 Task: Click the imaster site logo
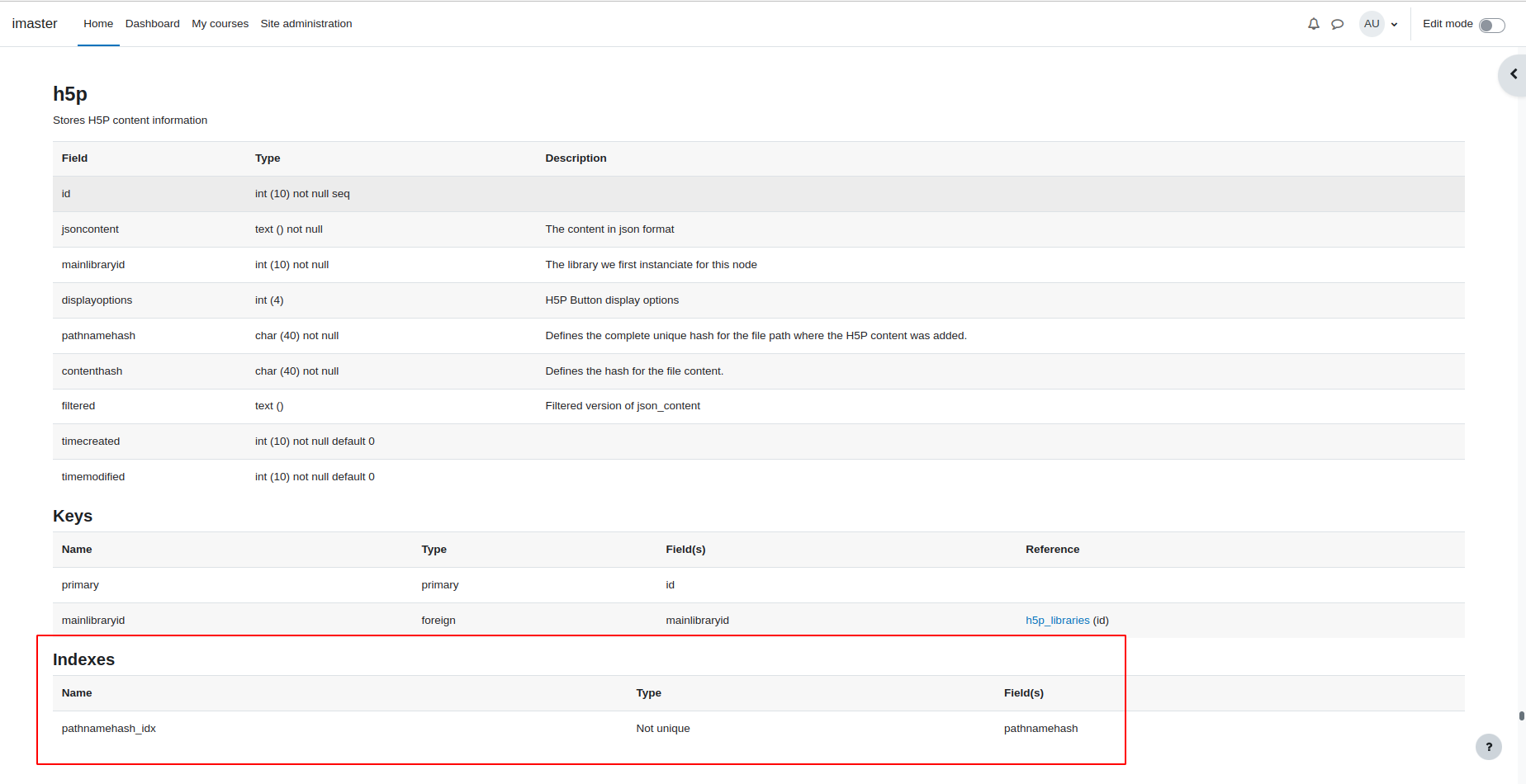coord(35,24)
